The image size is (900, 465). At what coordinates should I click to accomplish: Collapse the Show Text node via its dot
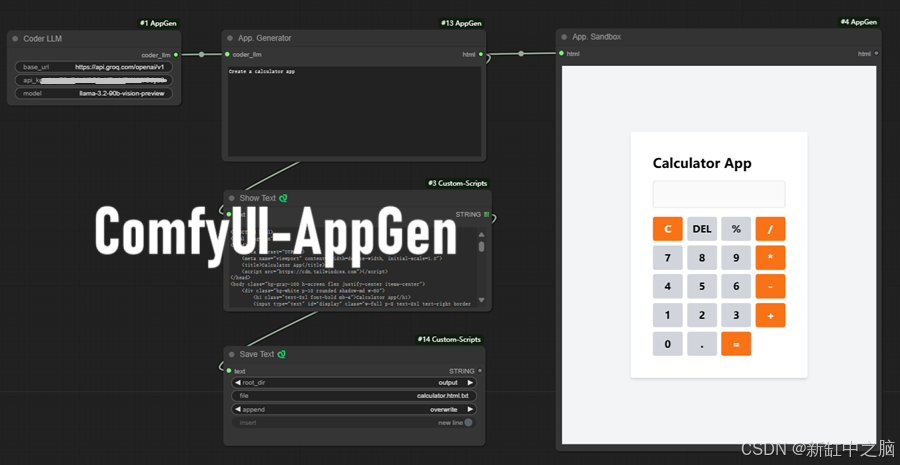pyautogui.click(x=232, y=198)
